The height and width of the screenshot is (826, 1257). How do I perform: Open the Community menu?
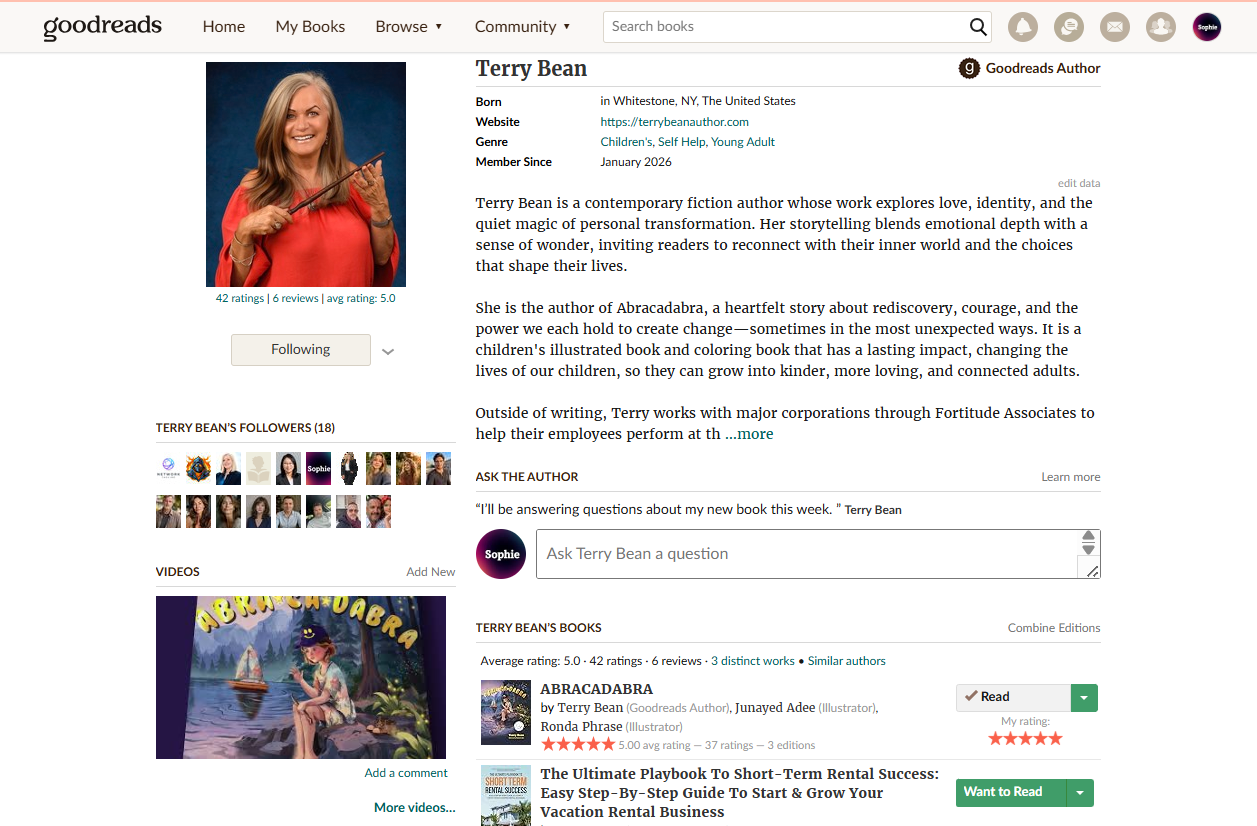click(x=523, y=27)
